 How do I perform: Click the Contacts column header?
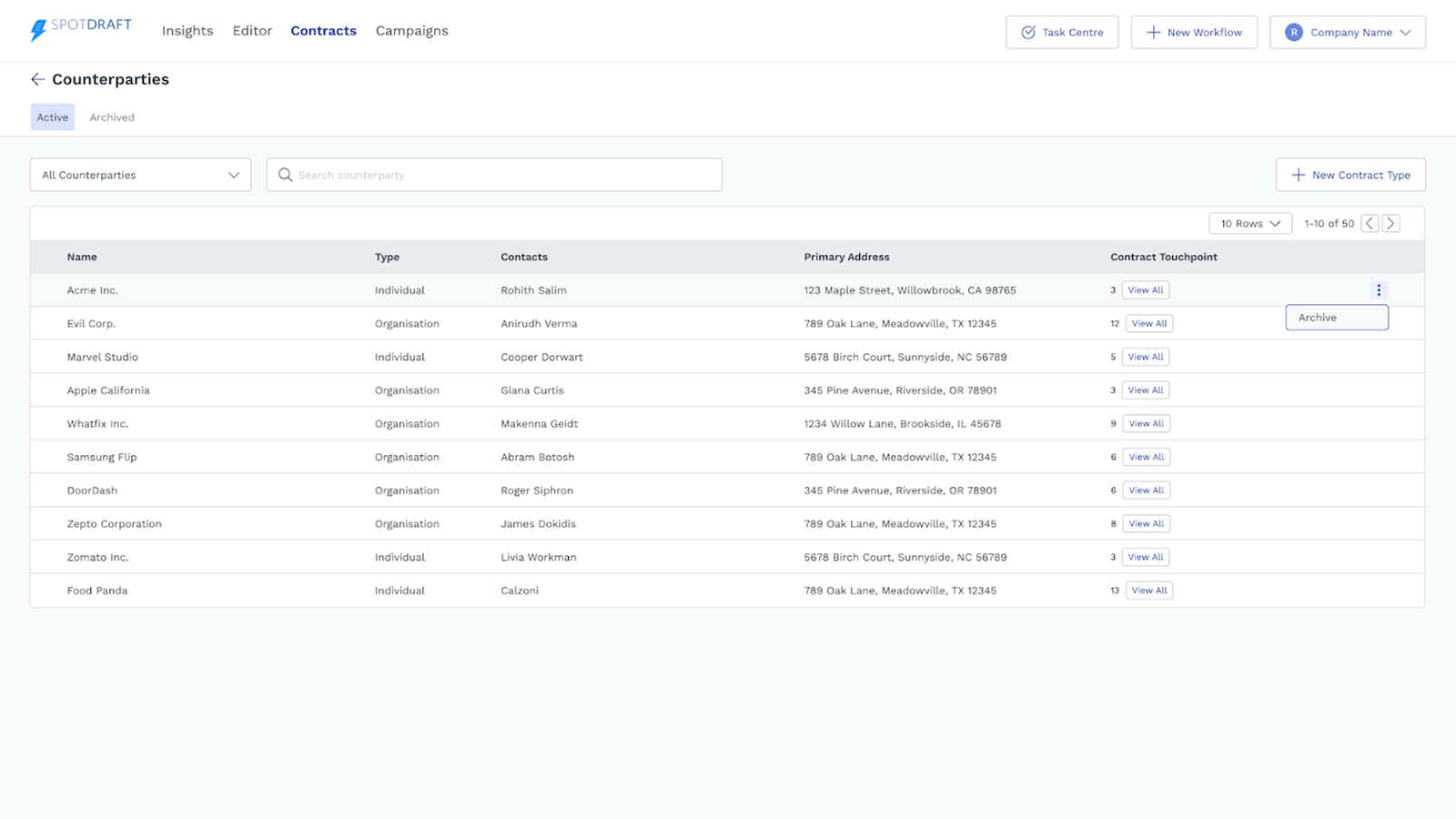point(524,257)
